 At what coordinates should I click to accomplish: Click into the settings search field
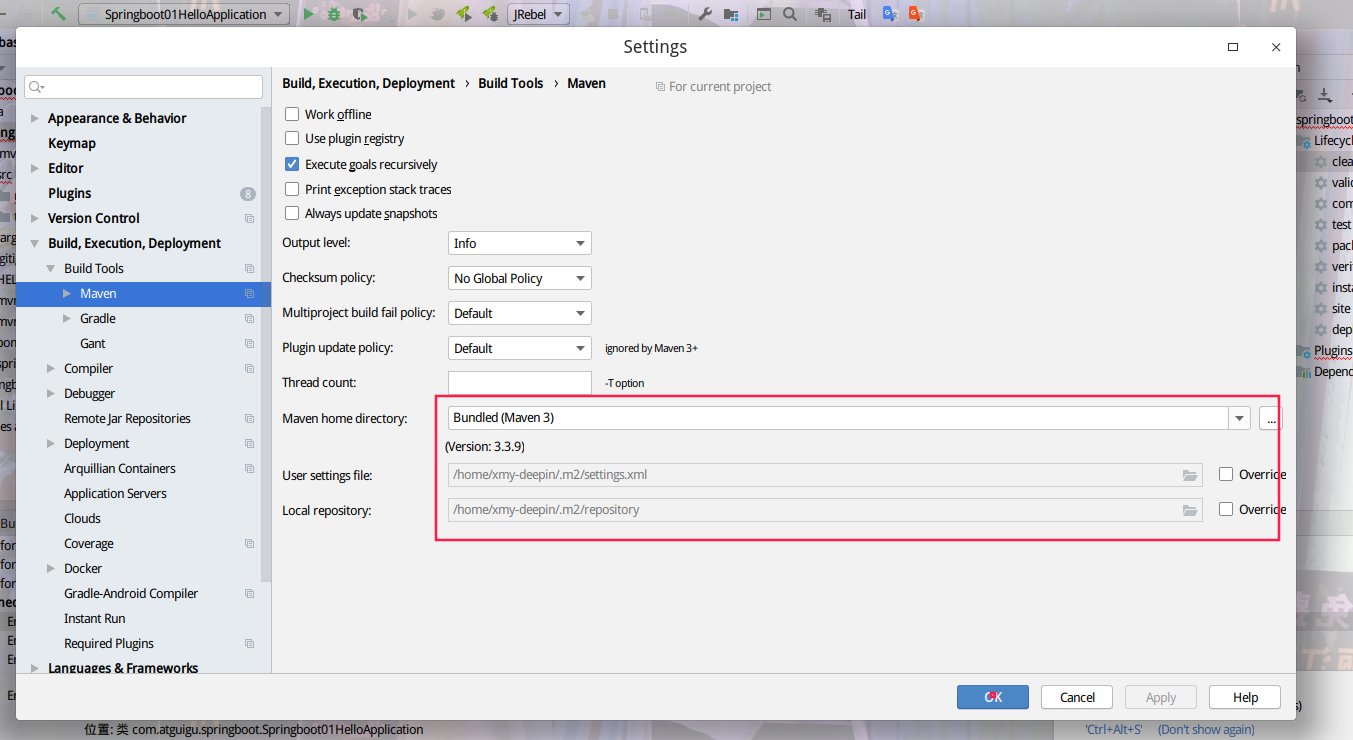143,87
